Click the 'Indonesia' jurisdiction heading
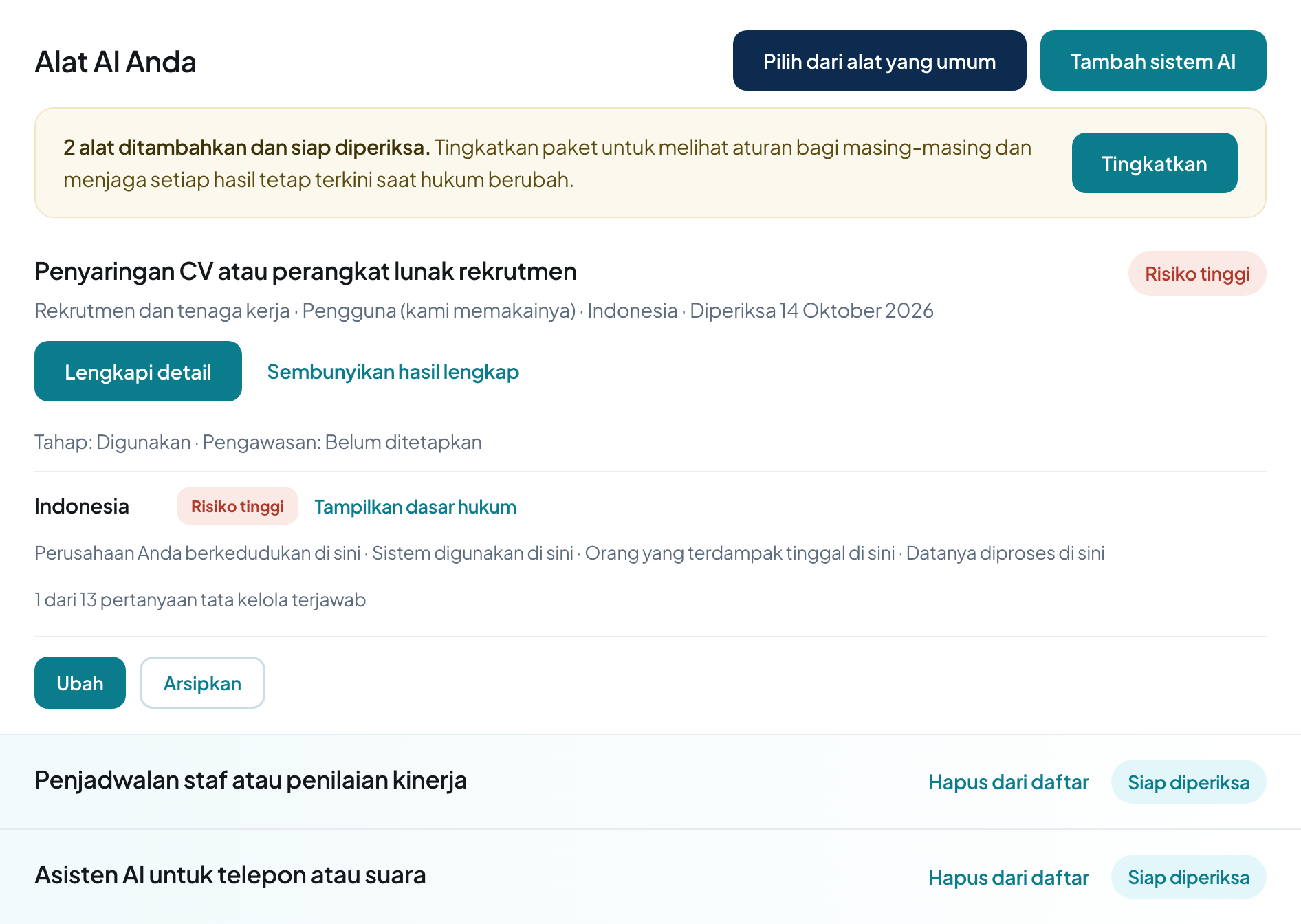 82,506
